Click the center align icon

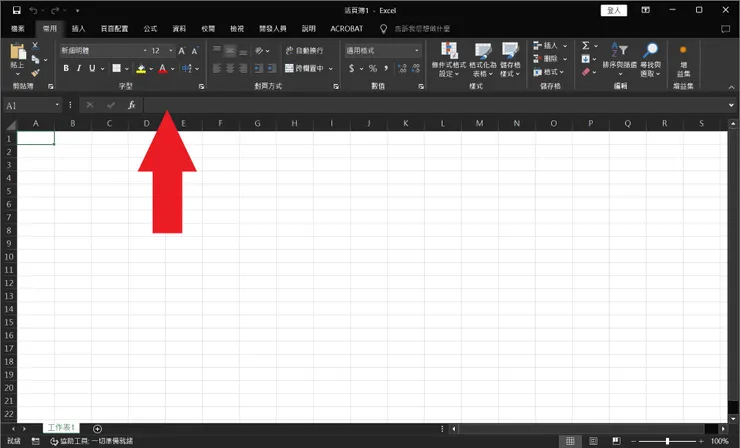pos(230,68)
